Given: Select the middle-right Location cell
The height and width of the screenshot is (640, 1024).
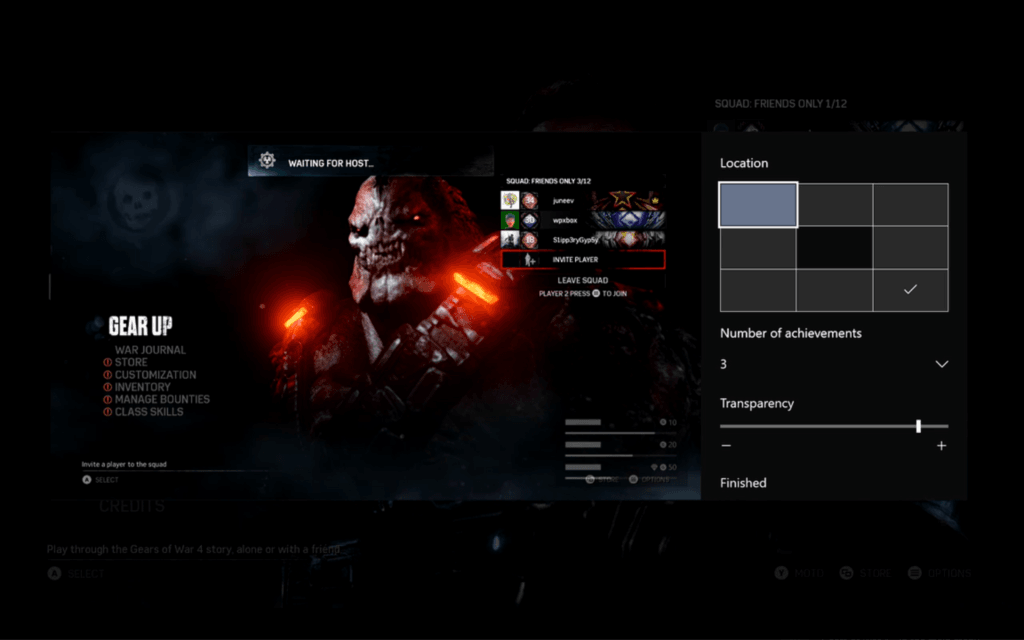Looking at the screenshot, I should tap(910, 248).
